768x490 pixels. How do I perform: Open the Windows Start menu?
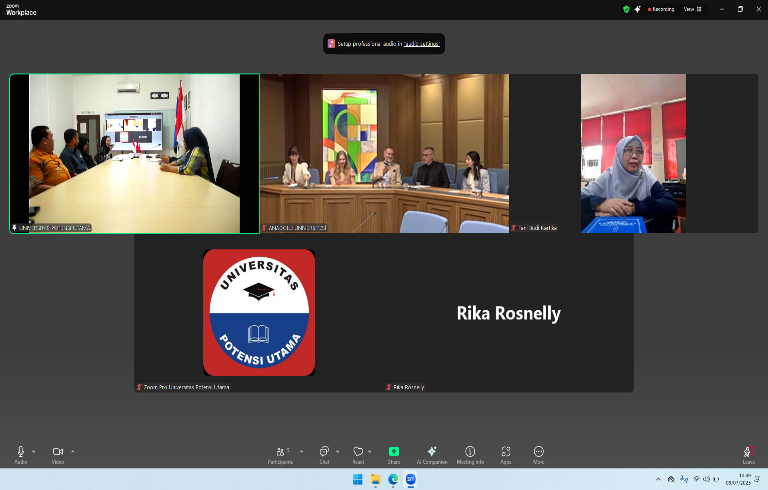point(357,480)
